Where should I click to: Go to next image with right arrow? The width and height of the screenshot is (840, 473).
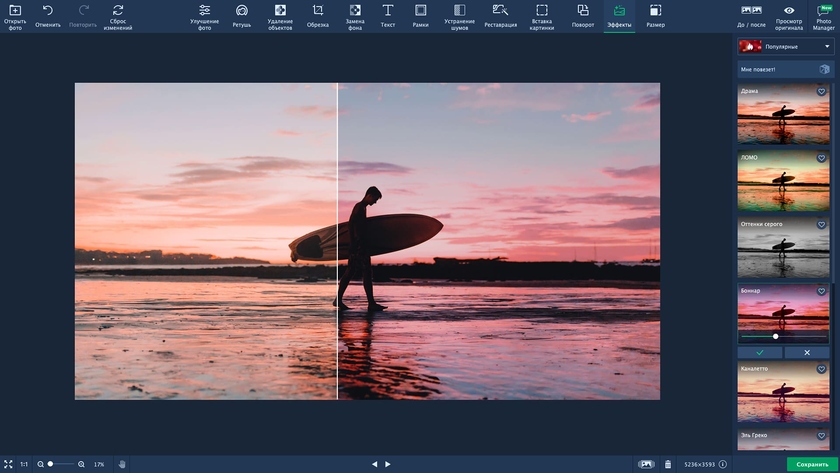click(388, 464)
